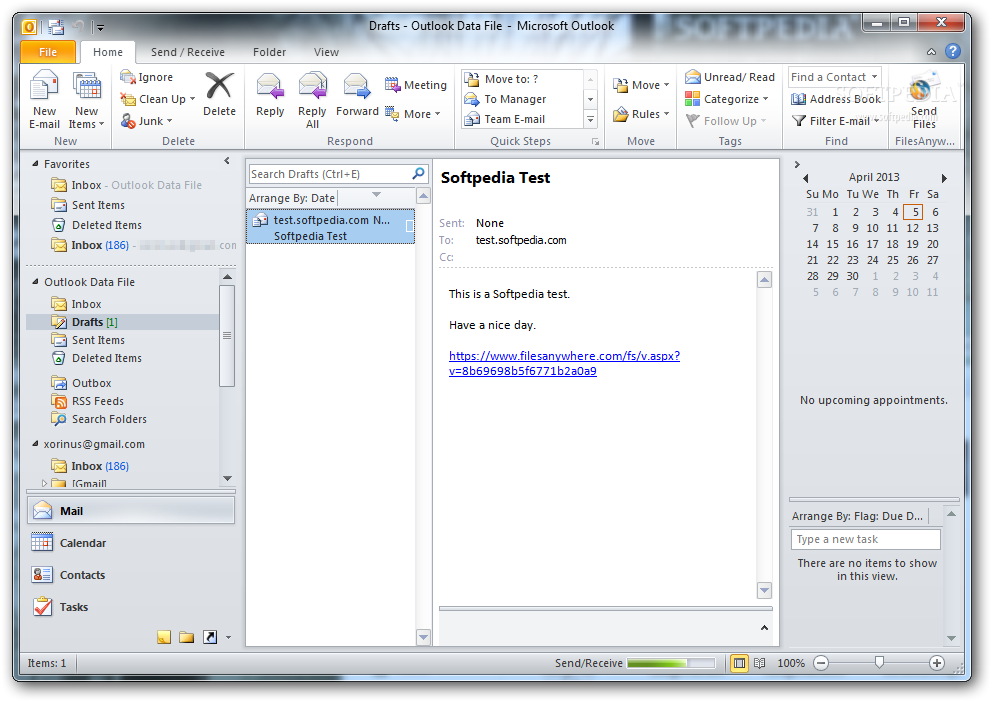Open the Address Book
The image size is (992, 702).
pyautogui.click(x=836, y=99)
